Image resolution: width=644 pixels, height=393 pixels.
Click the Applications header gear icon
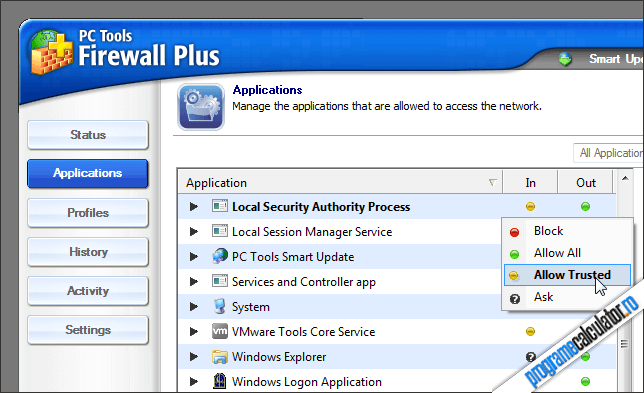tap(201, 107)
